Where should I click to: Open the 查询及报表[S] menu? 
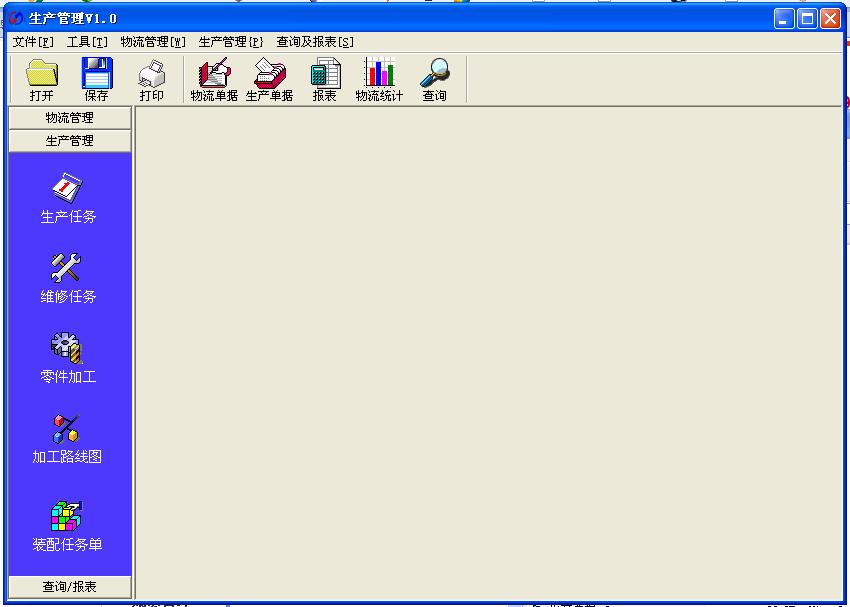(x=315, y=42)
